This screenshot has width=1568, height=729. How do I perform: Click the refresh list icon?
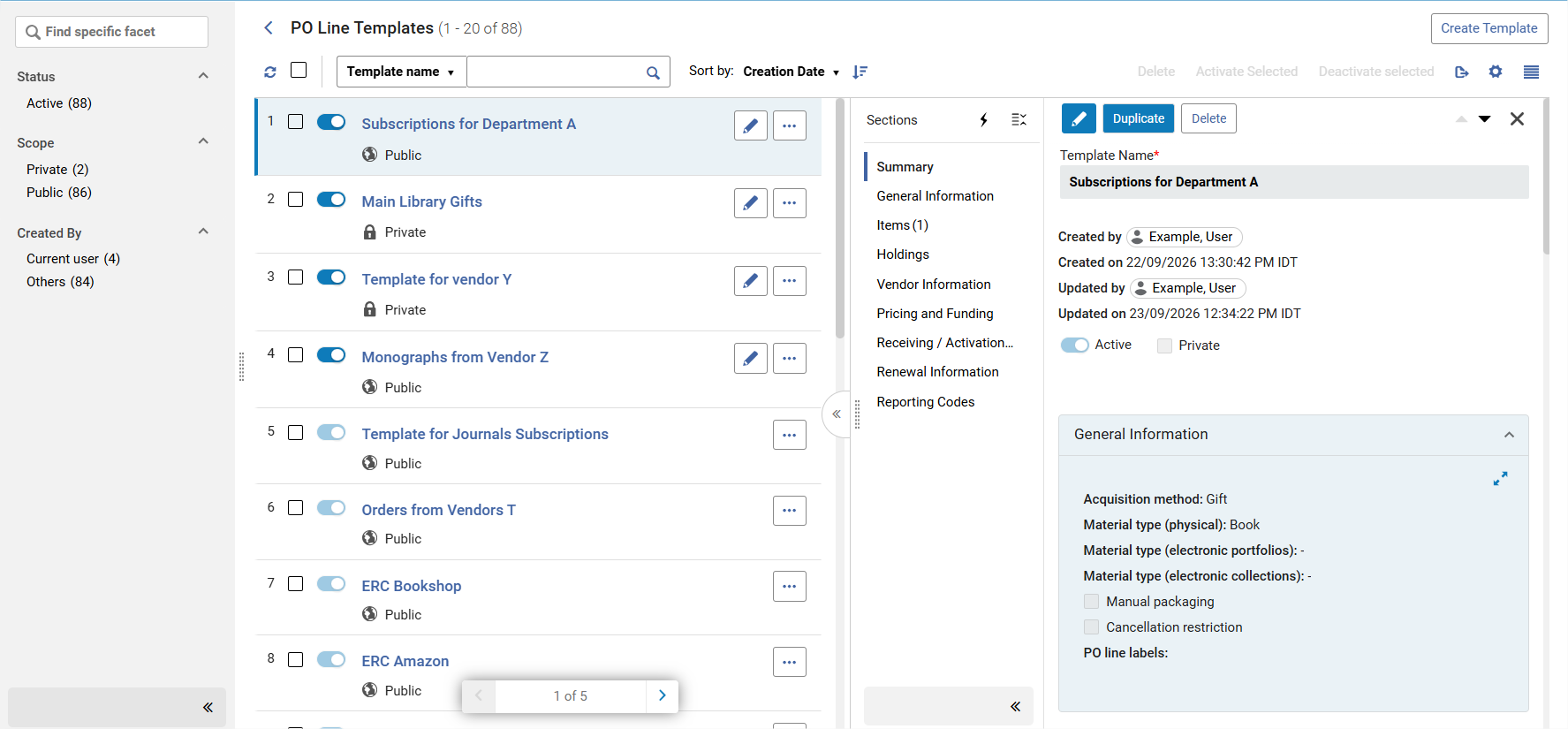pos(270,72)
